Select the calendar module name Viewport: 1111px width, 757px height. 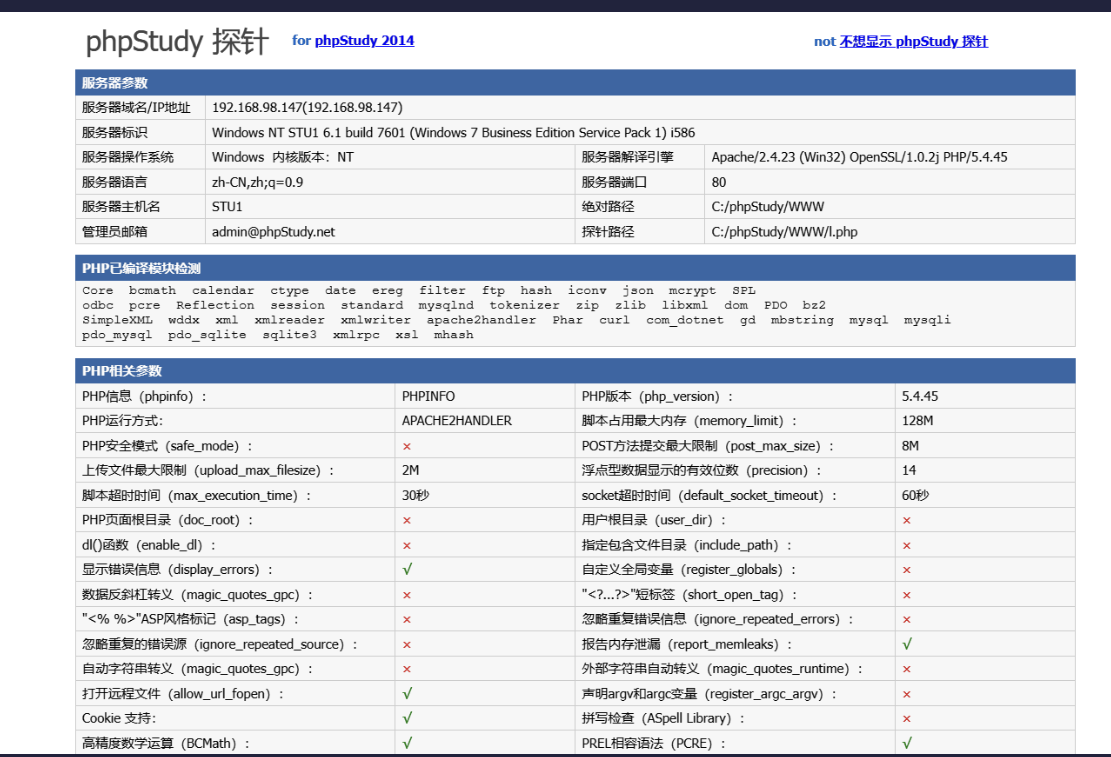(222, 290)
